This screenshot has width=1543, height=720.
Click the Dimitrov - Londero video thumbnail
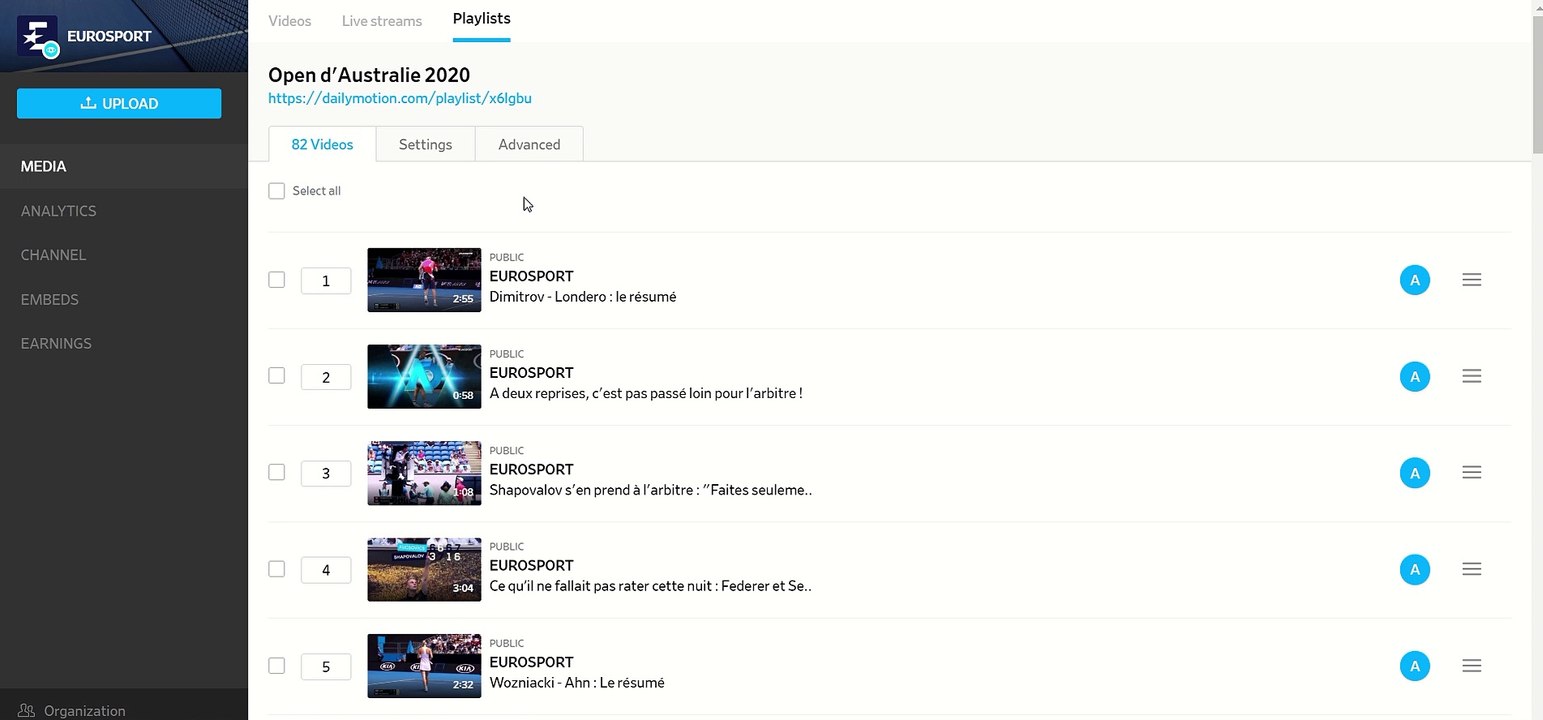tap(424, 280)
